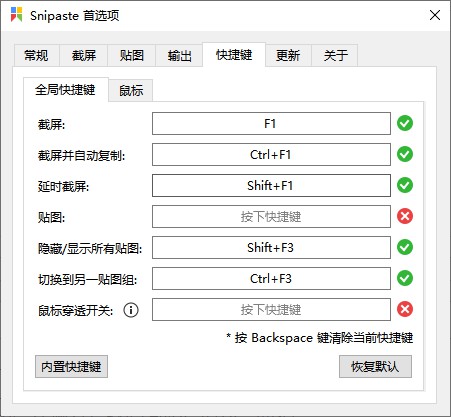The height and width of the screenshot is (417, 451).
Task: Click the green check icon beside Shift+F1
Action: click(405, 185)
